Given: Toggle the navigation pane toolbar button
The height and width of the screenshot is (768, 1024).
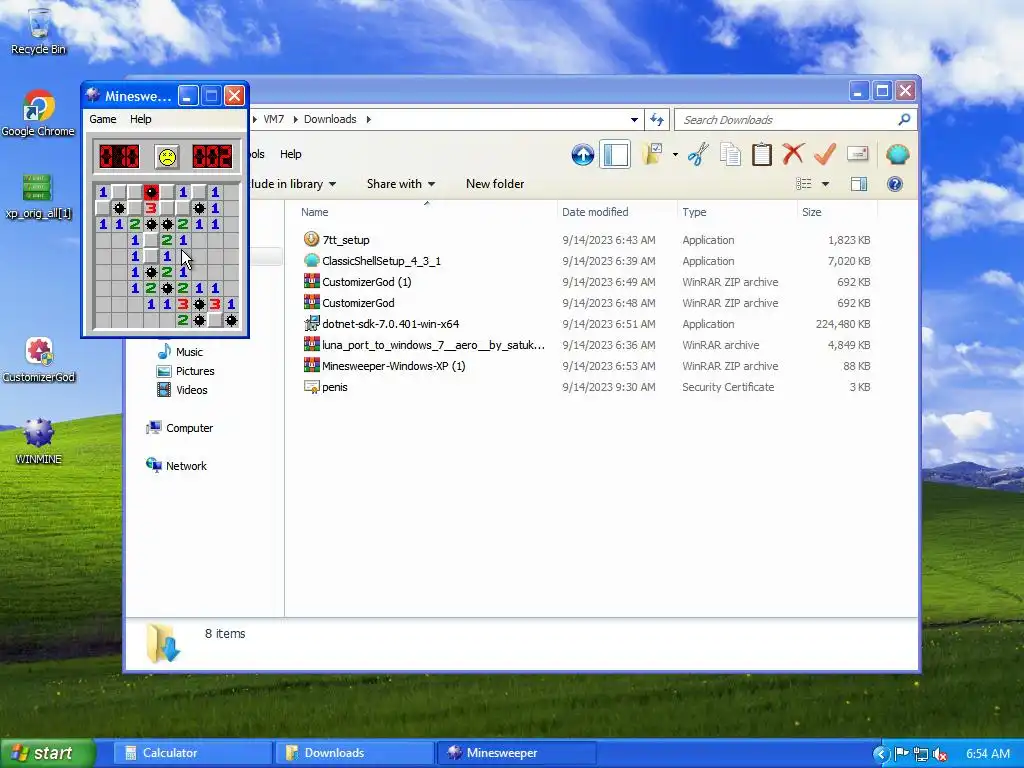Looking at the screenshot, I should 615,155.
